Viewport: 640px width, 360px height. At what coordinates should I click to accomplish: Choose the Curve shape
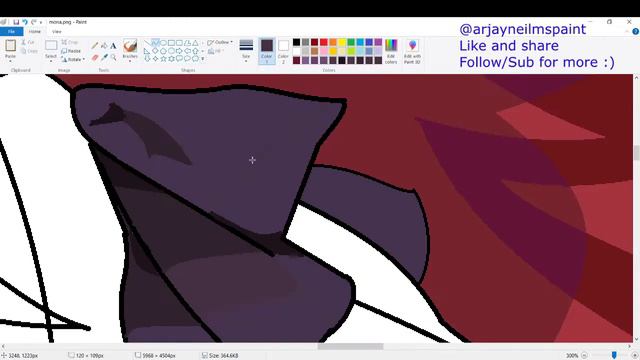[155, 43]
